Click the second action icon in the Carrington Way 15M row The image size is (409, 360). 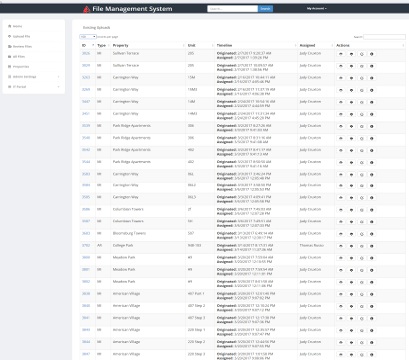coord(351,78)
